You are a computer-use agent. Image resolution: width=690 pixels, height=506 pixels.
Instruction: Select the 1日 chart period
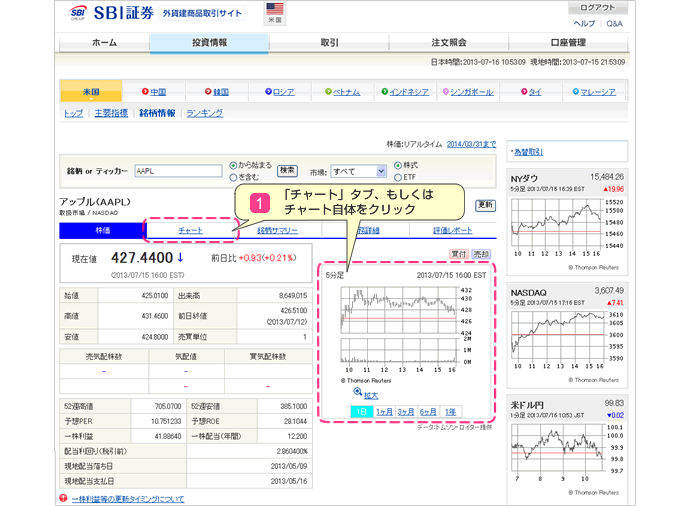point(362,412)
